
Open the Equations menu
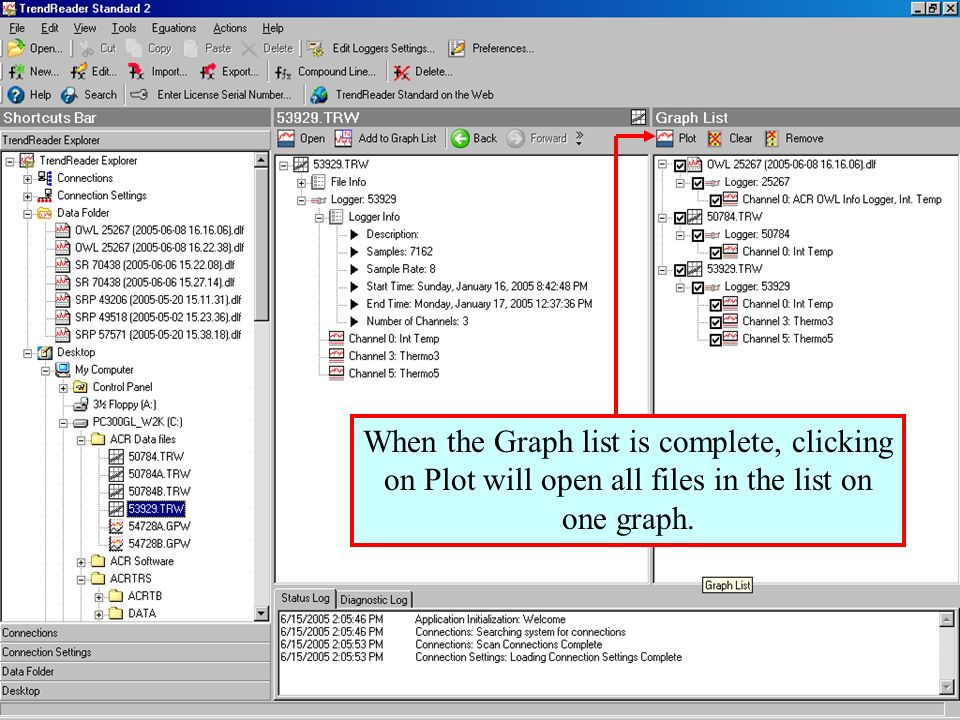coord(174,28)
